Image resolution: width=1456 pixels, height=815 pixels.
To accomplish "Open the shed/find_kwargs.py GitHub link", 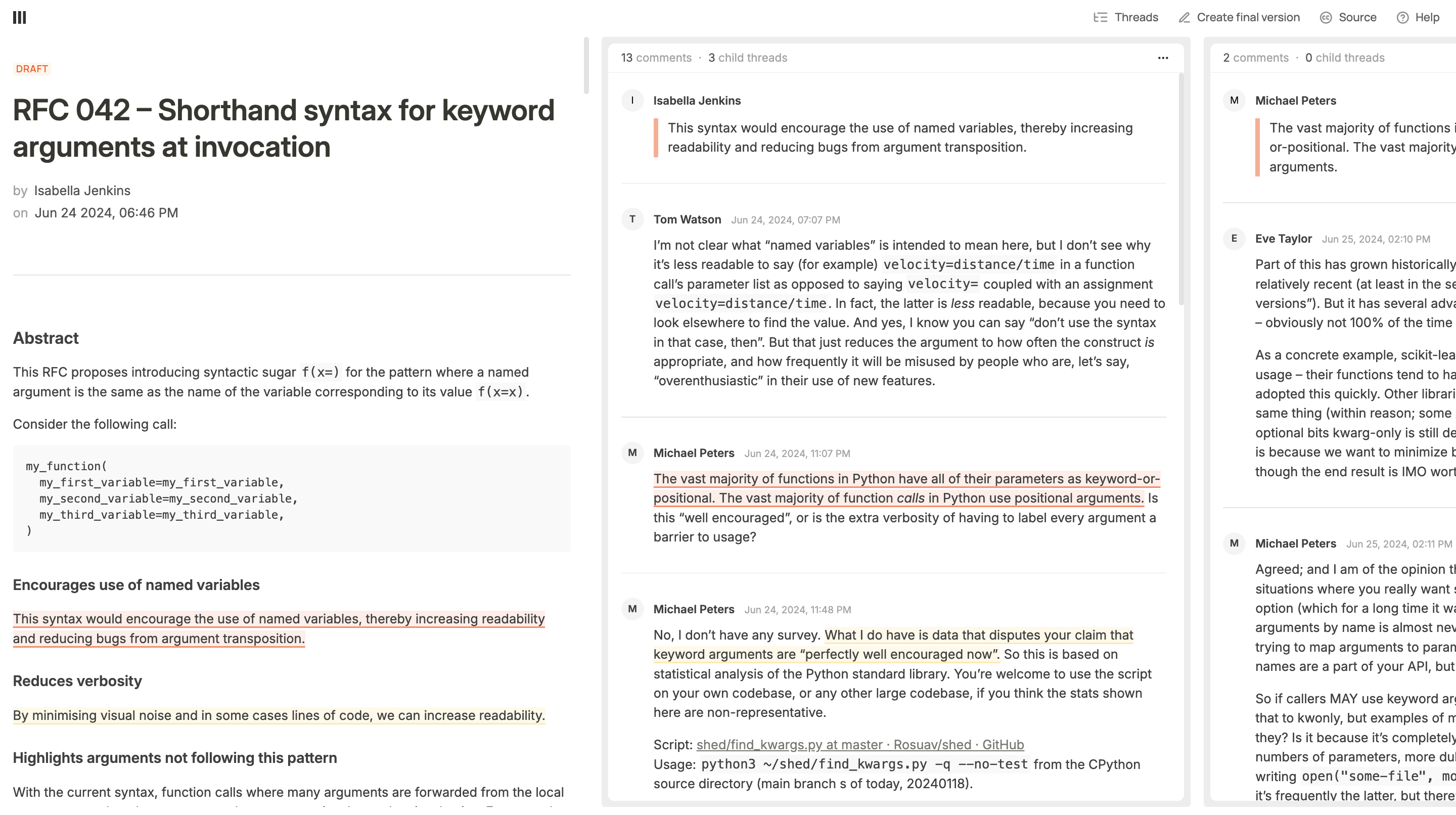I will click(x=859, y=744).
